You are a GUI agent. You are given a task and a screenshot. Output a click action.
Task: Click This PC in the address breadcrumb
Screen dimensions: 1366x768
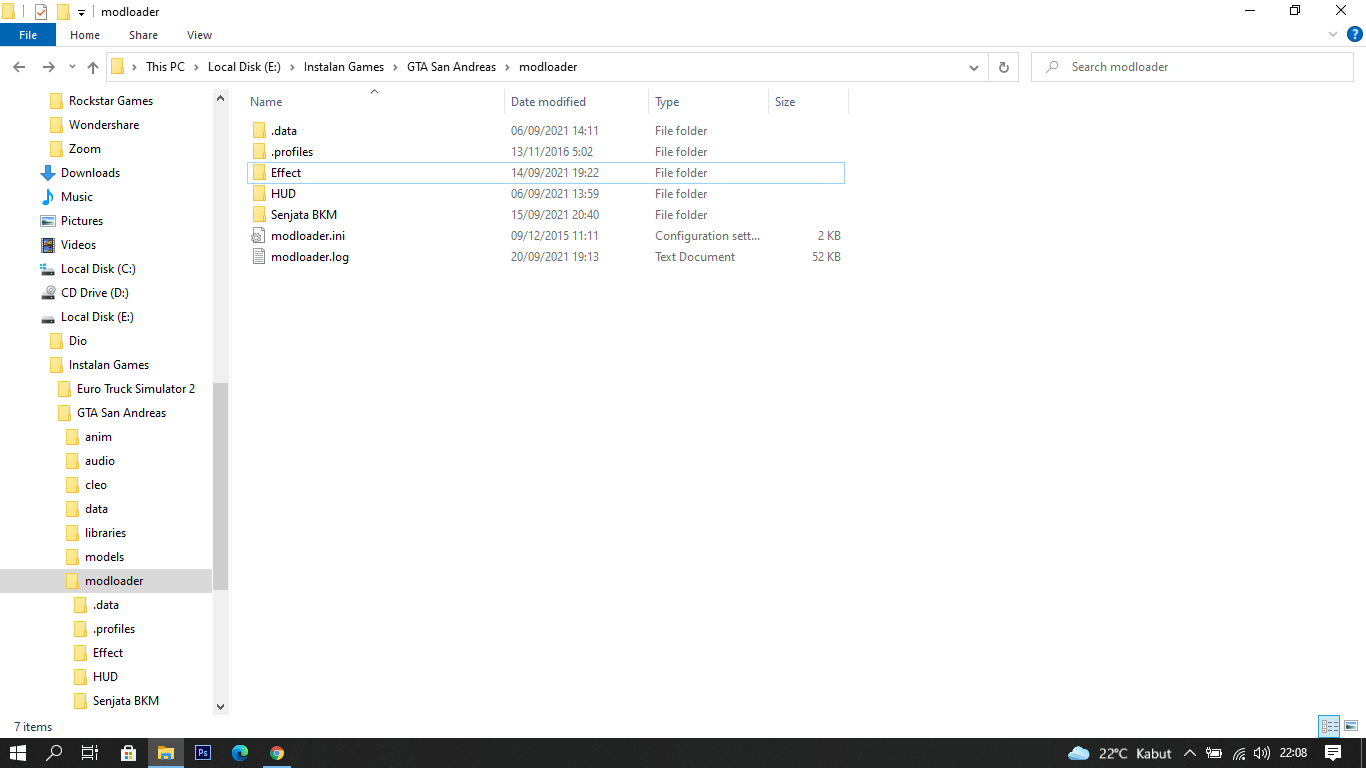[165, 67]
